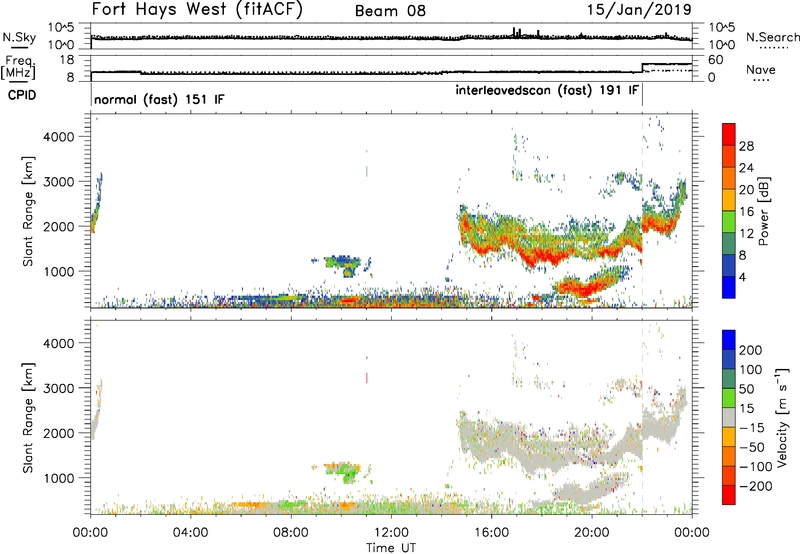
Task: Click the "00:00" label starting the time axis
Action: coord(90,533)
